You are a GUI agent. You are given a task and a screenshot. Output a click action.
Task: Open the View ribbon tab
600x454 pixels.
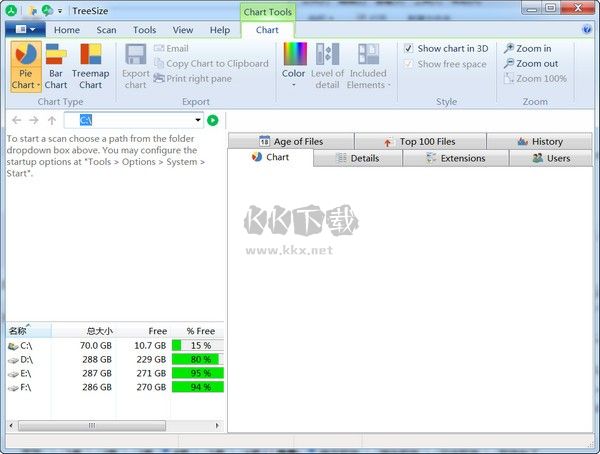click(183, 30)
